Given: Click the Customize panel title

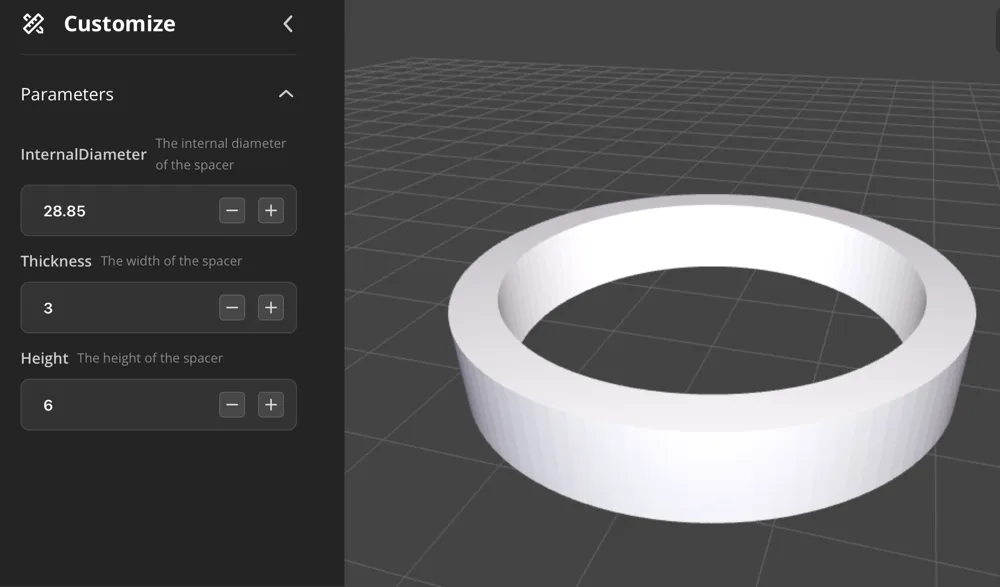Looking at the screenshot, I should click(119, 24).
